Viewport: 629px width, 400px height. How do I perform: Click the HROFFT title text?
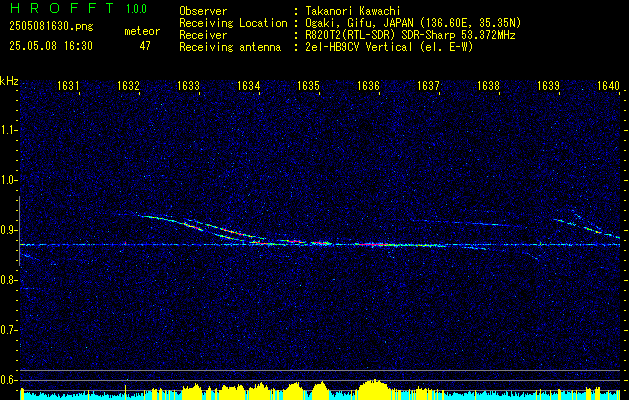click(61, 9)
